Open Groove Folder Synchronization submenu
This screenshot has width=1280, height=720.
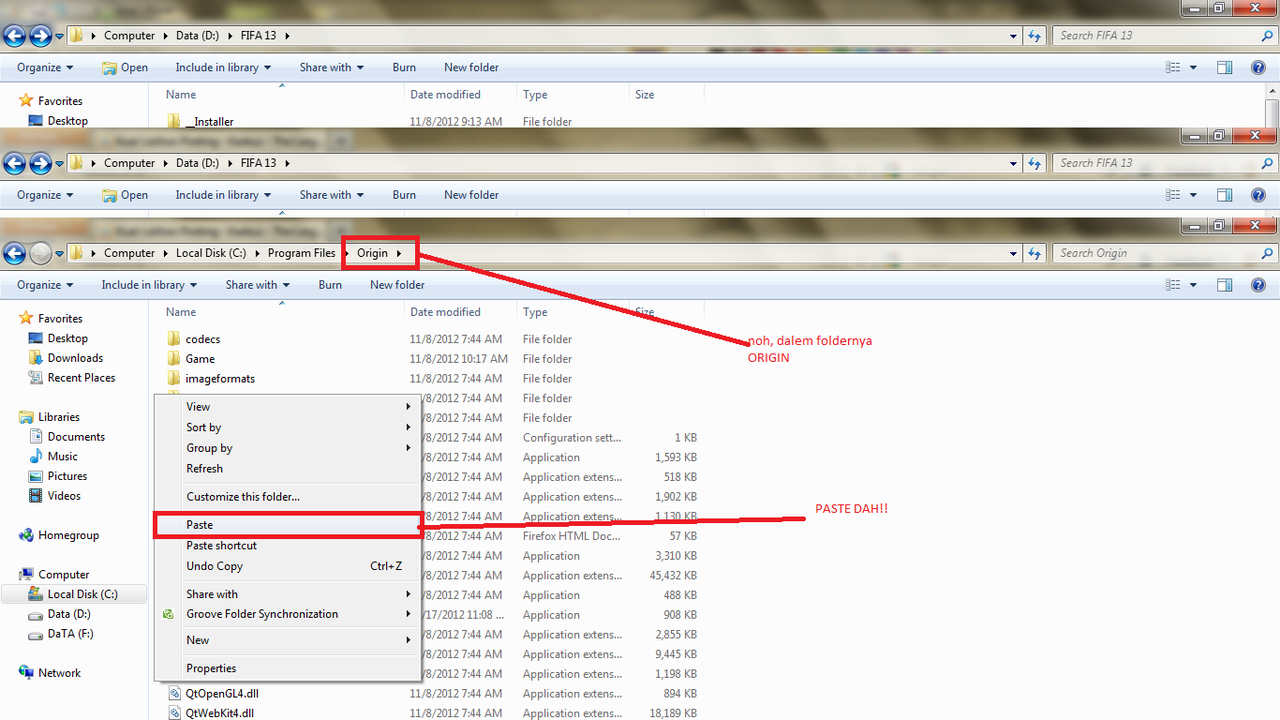(x=287, y=614)
